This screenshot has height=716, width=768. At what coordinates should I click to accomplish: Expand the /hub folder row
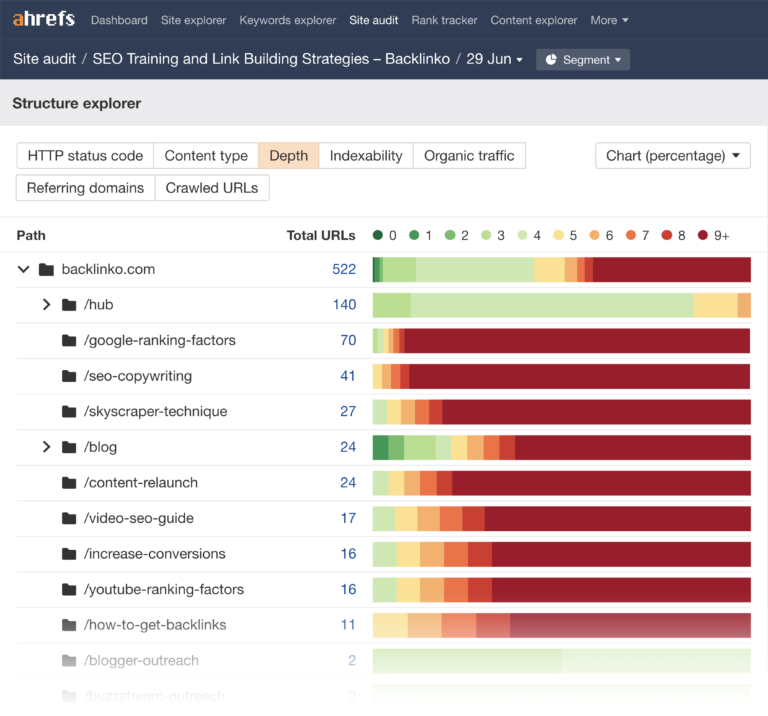pyautogui.click(x=46, y=305)
